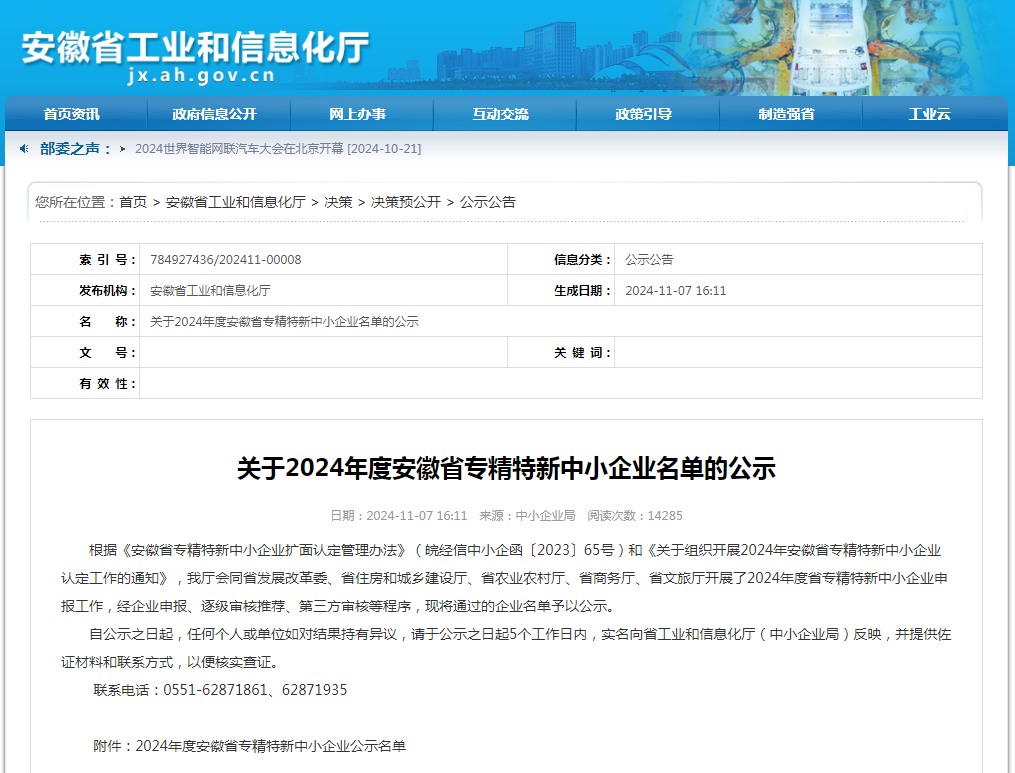This screenshot has height=773, width=1015.
Task: Open the 工业云 nav item
Action: click(x=930, y=114)
